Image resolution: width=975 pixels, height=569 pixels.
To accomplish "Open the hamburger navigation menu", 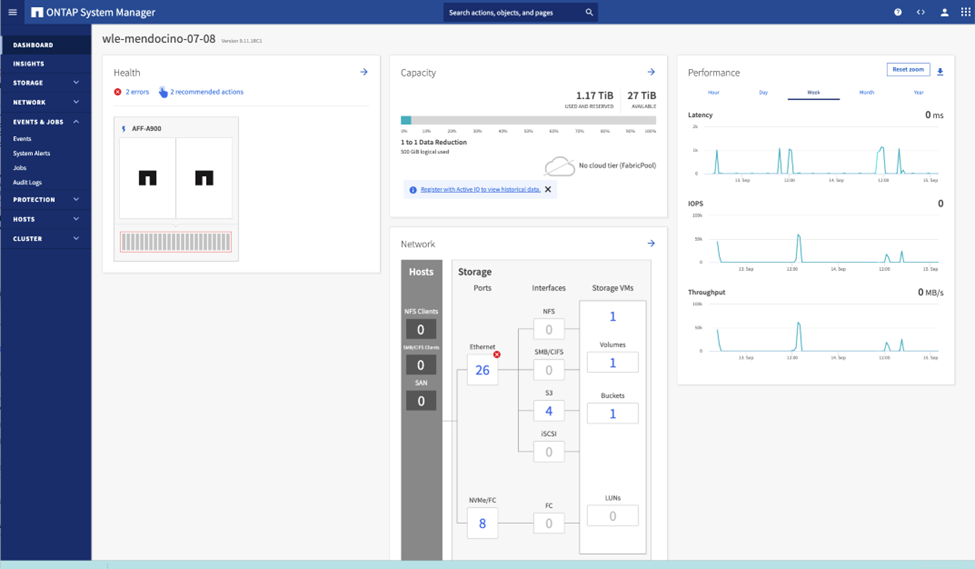I will click(13, 12).
